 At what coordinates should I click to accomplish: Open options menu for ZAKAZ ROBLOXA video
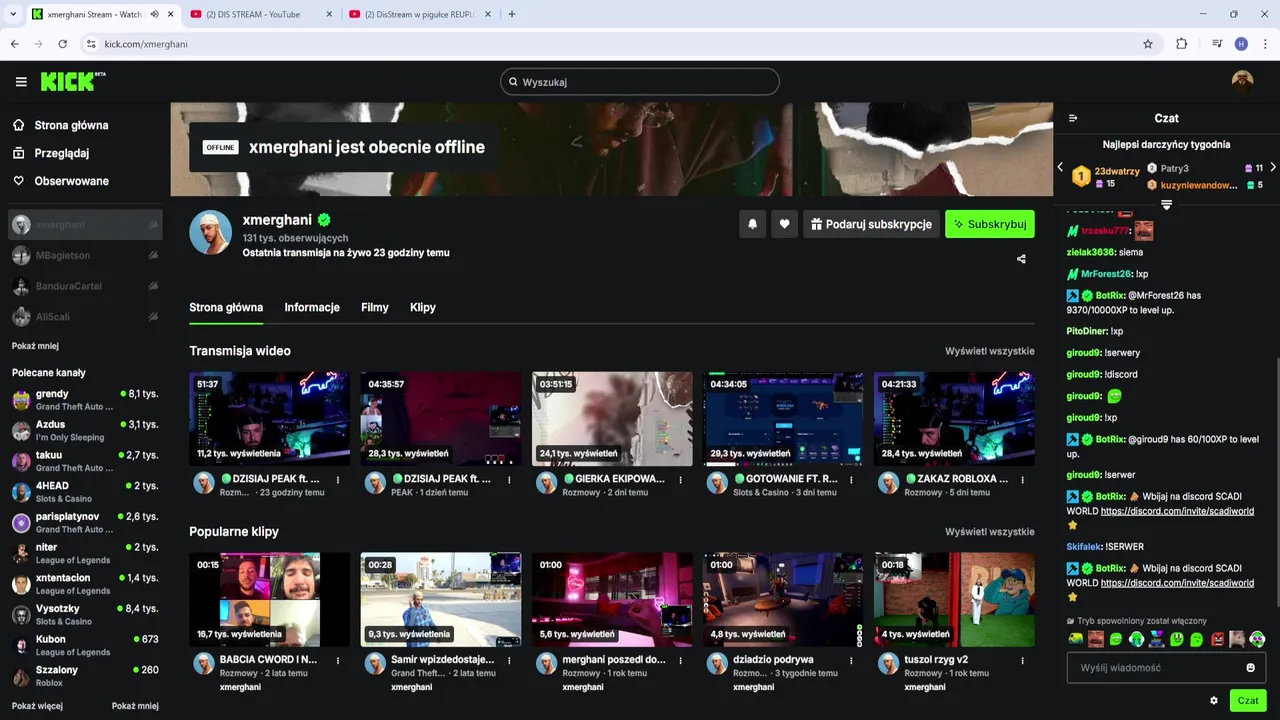point(1023,479)
